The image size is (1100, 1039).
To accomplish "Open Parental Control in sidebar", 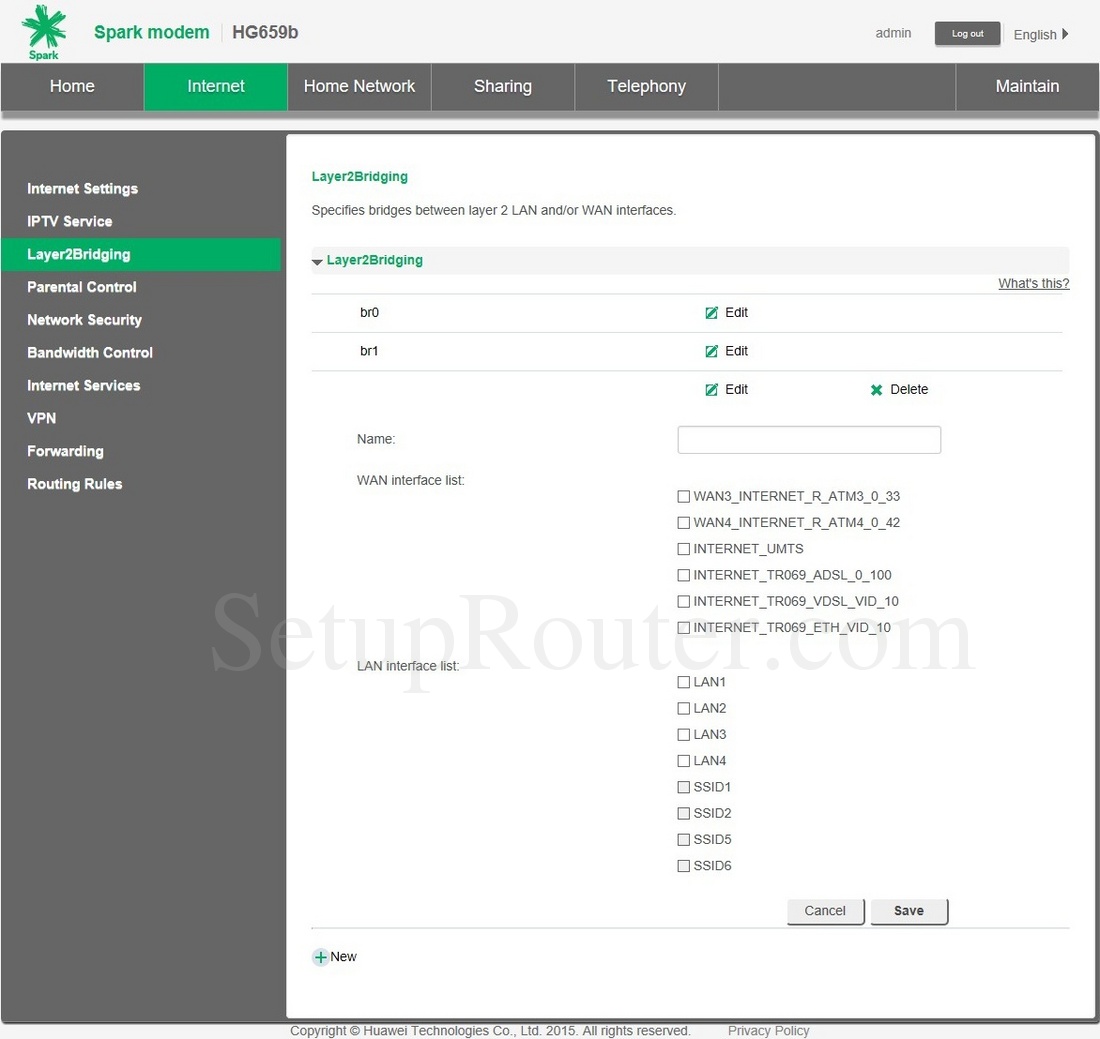I will point(82,287).
